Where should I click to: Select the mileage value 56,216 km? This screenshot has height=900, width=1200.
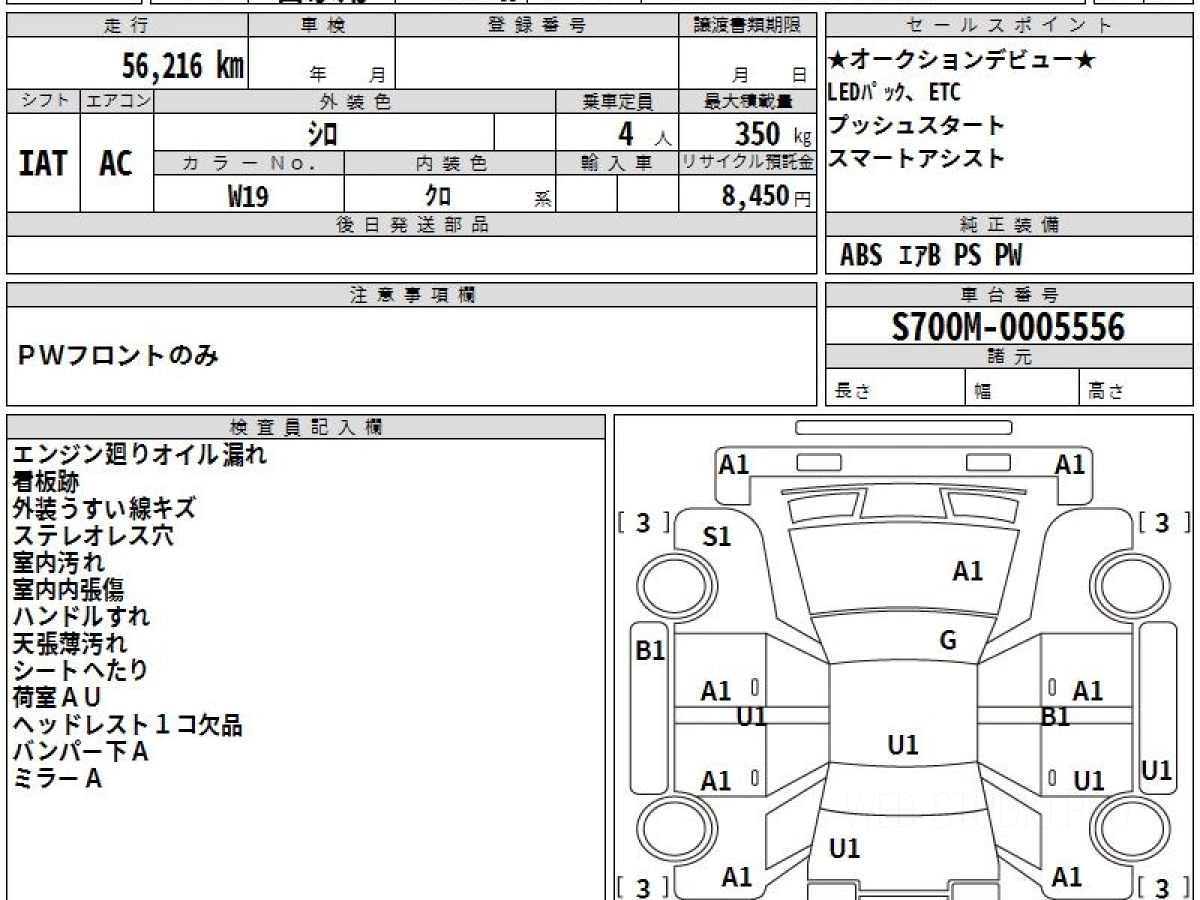pos(183,66)
